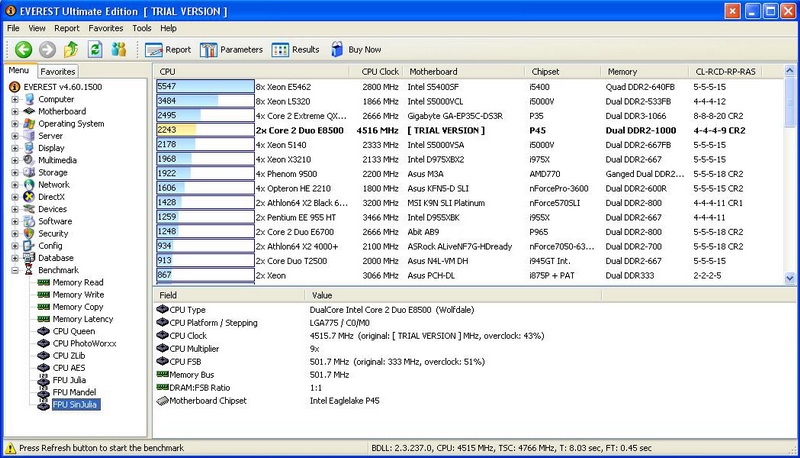Click the CL-RCD-RP-RAS column header
The width and height of the screenshot is (800, 458).
pos(725,72)
